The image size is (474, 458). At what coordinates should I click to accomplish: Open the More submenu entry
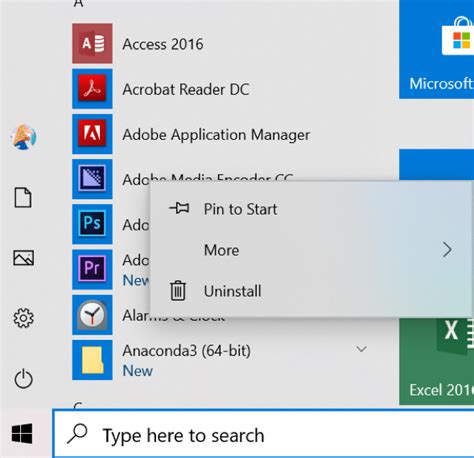(x=312, y=250)
